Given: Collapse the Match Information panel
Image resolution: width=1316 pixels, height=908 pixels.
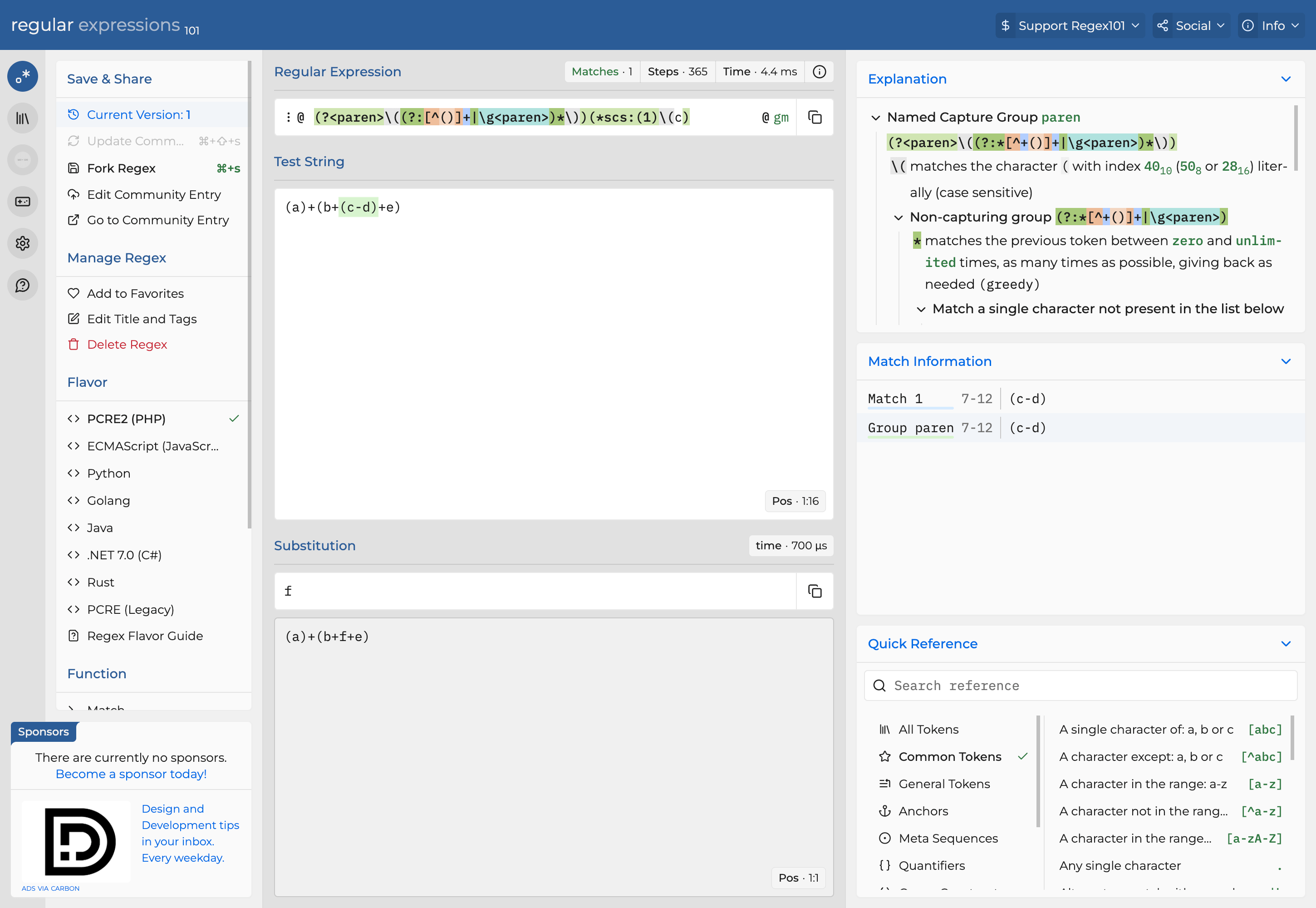Looking at the screenshot, I should tap(1285, 361).
